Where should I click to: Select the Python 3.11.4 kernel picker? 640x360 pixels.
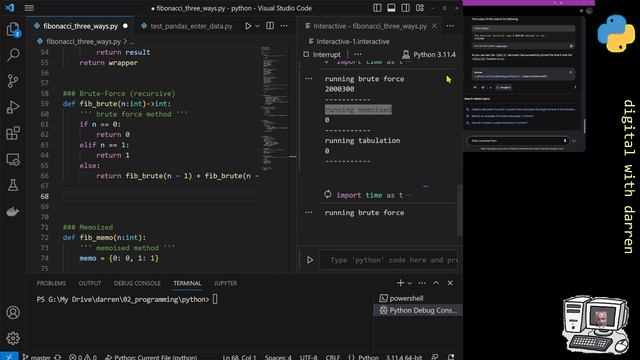pos(429,54)
